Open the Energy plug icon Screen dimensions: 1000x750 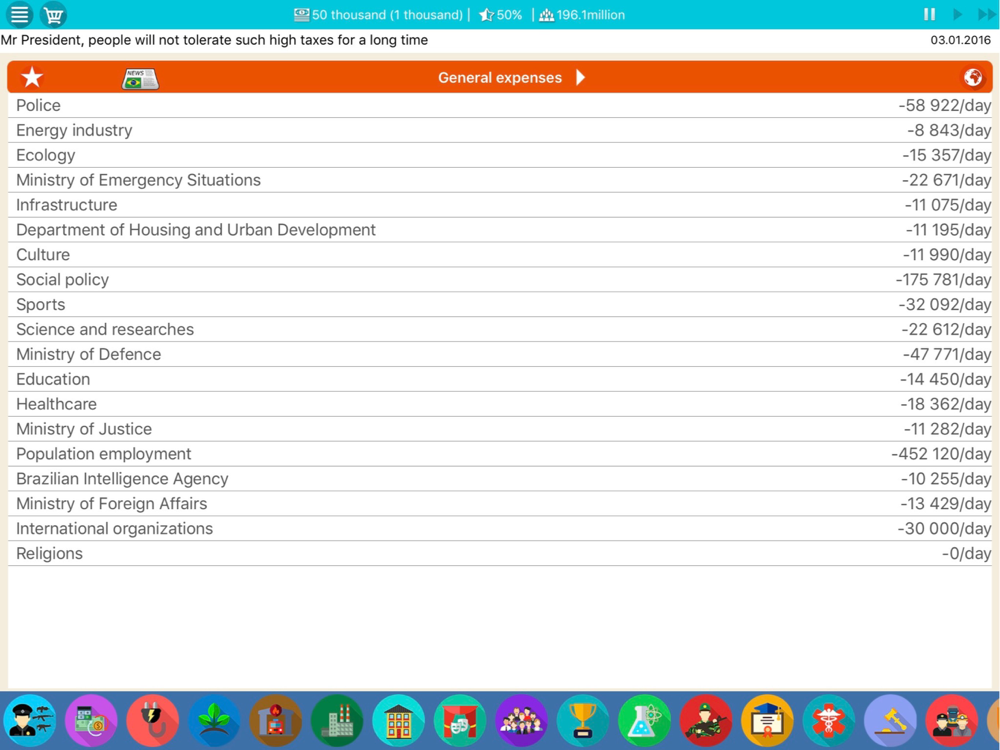pos(152,721)
